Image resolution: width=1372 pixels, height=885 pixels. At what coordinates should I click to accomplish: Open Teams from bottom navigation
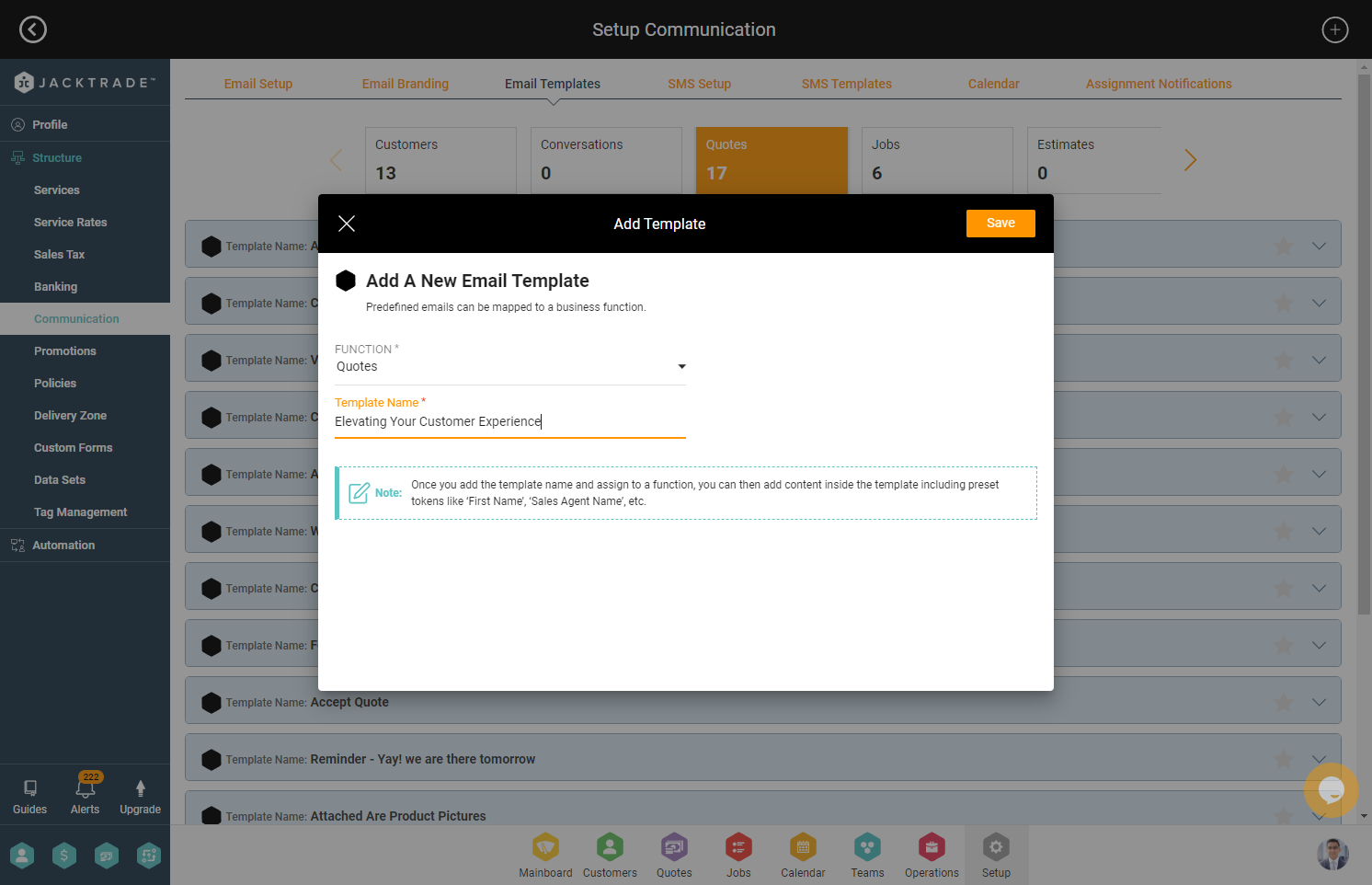(x=867, y=856)
